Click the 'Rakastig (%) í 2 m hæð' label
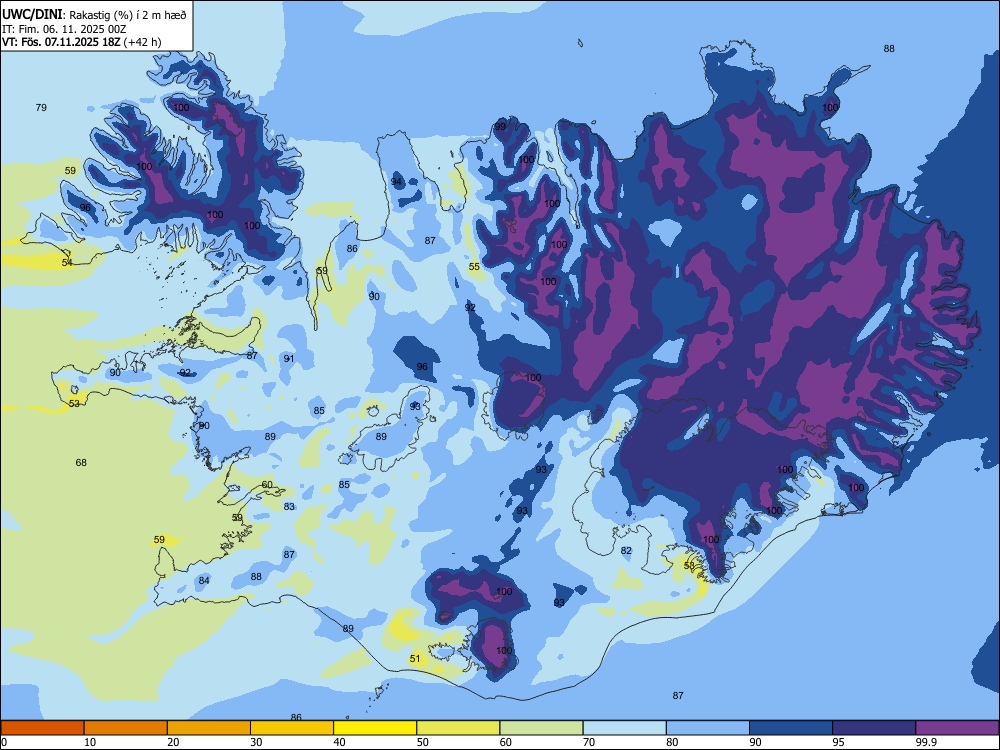Screen dimensions: 1000x750 click(x=128, y=15)
